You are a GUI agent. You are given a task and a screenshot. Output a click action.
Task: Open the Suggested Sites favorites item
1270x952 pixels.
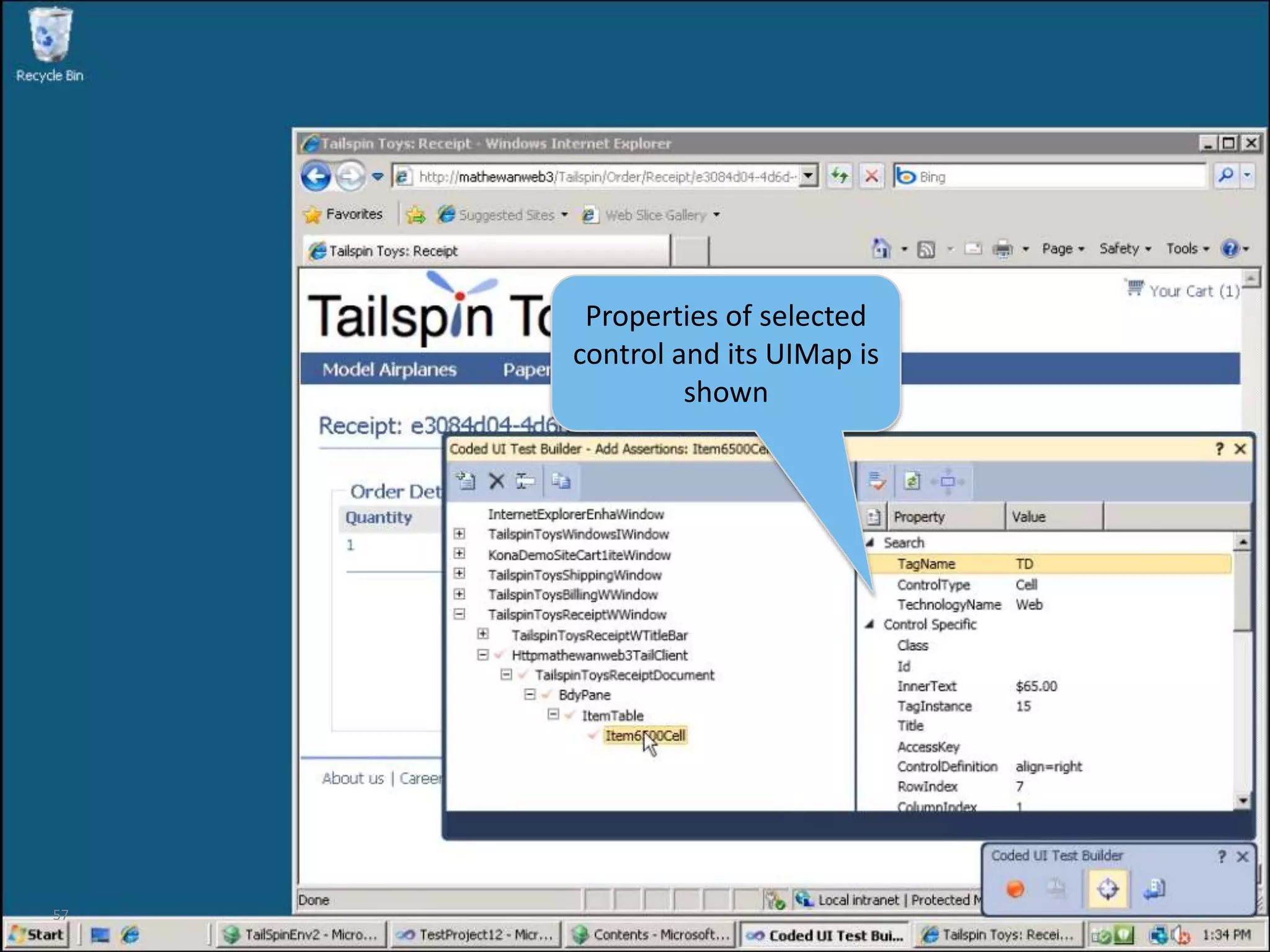pyautogui.click(x=502, y=215)
